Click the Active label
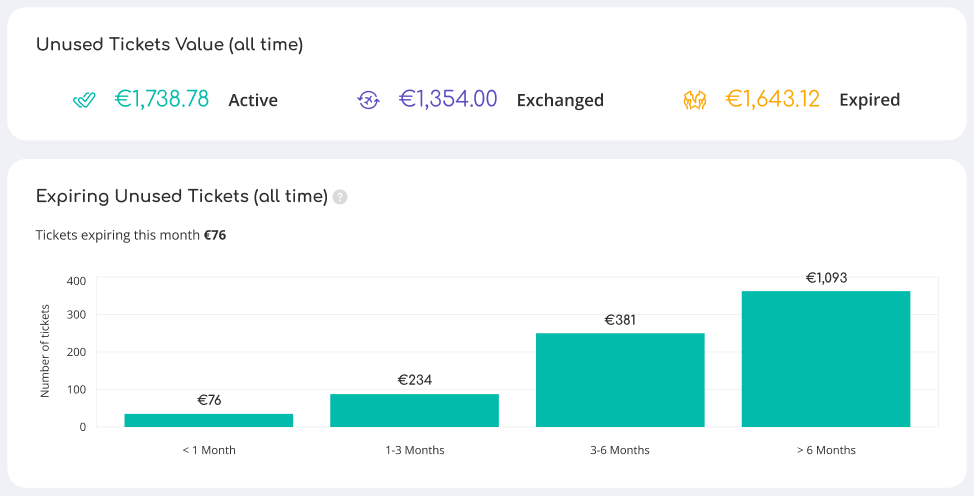Screen dimensions: 974x496 (x=253, y=100)
